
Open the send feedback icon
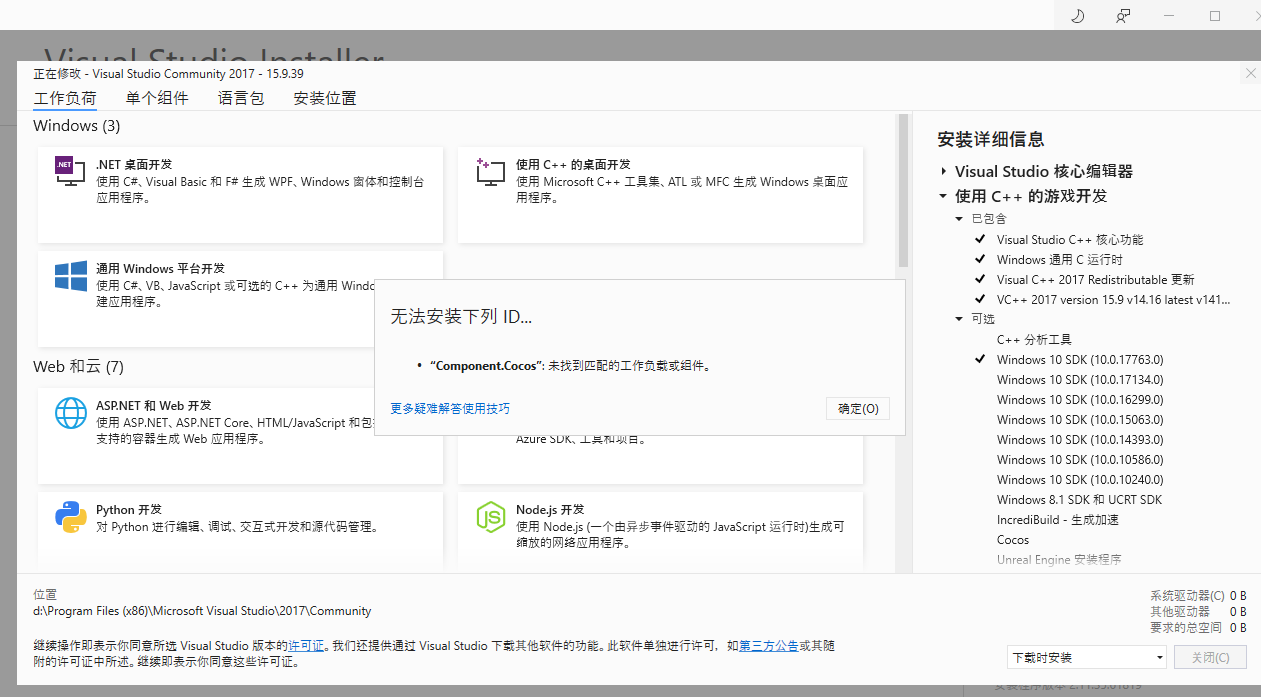[1124, 16]
